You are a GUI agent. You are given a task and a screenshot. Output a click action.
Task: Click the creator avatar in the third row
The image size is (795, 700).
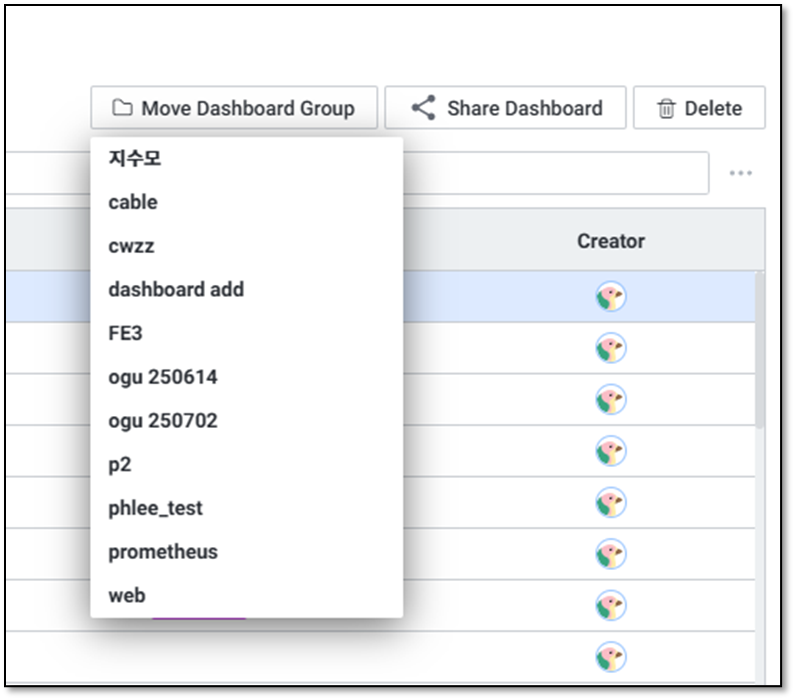611,400
